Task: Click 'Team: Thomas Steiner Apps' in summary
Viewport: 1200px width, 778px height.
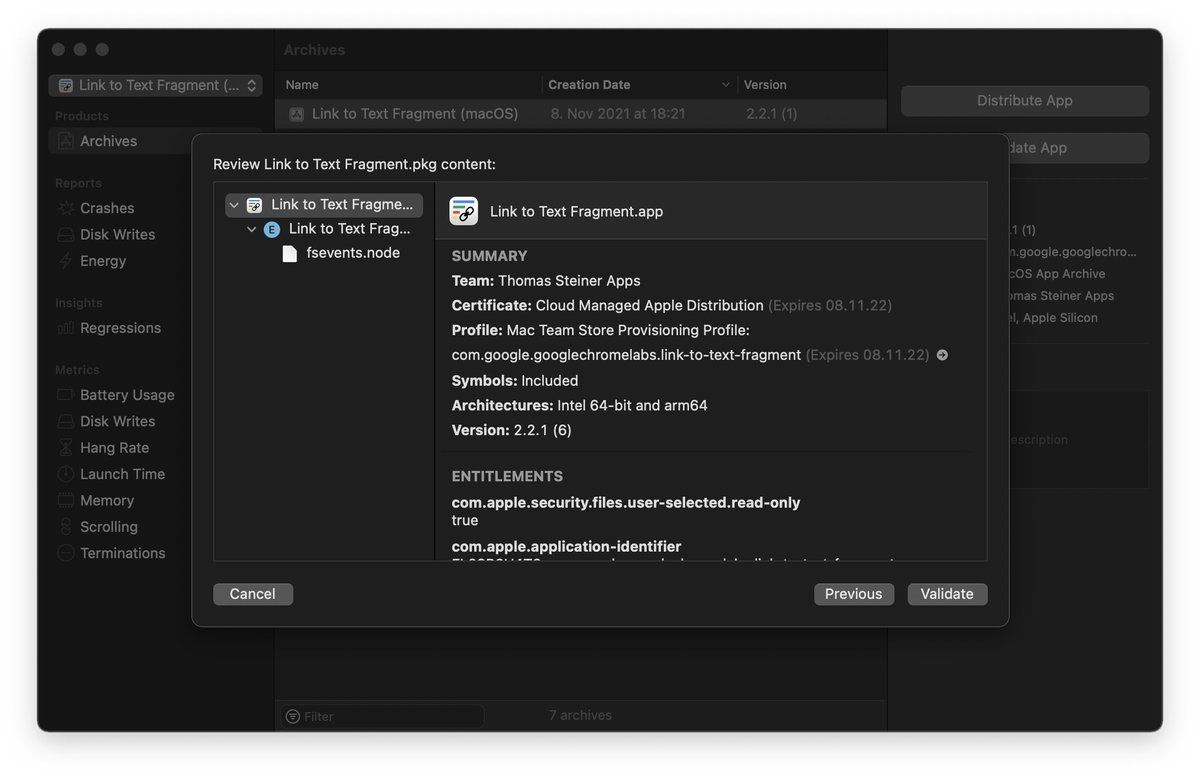Action: 546,281
